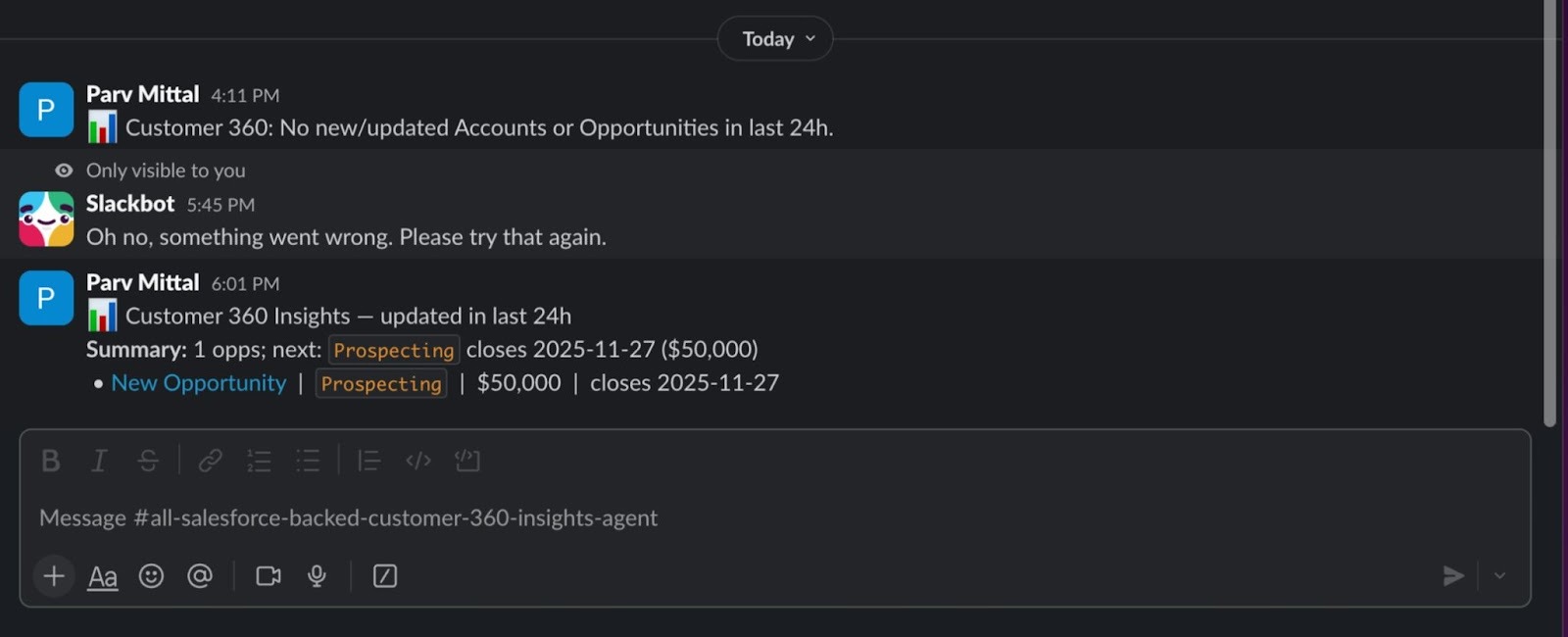Apply blockquote formatting
The height and width of the screenshot is (637, 1568).
pyautogui.click(x=368, y=461)
